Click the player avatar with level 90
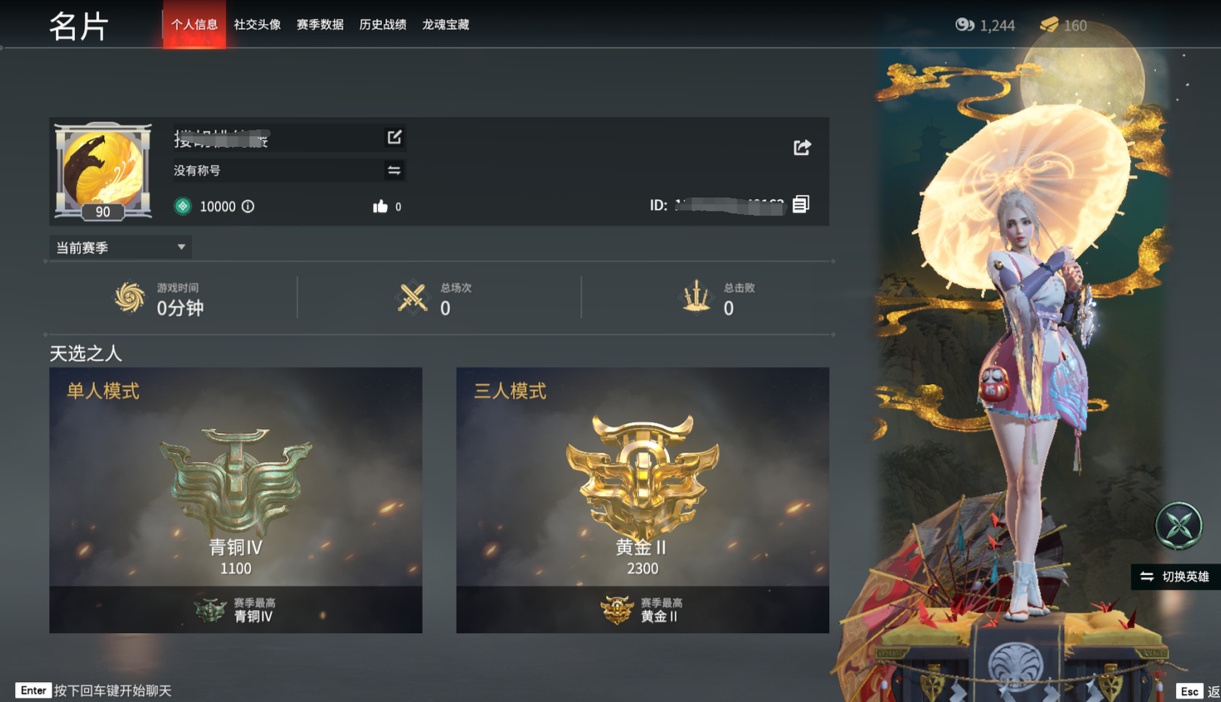1221x702 pixels. point(103,171)
